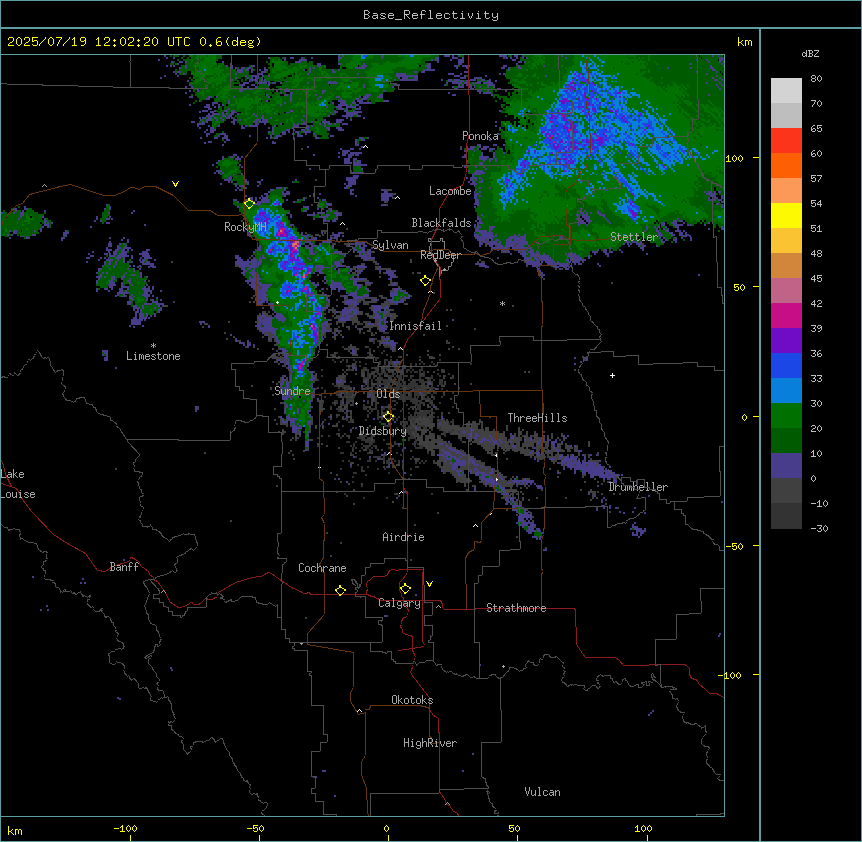Click the yellow v marker north of RockyMH
The image size is (862, 842).
(175, 184)
